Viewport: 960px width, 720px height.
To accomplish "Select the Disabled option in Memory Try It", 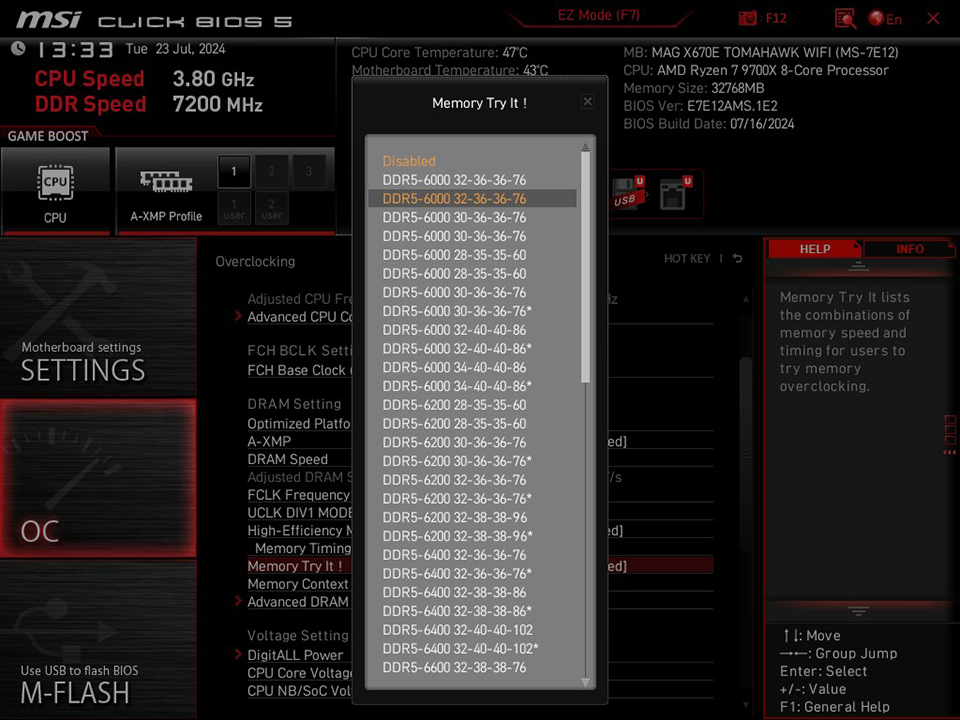I will tap(409, 161).
